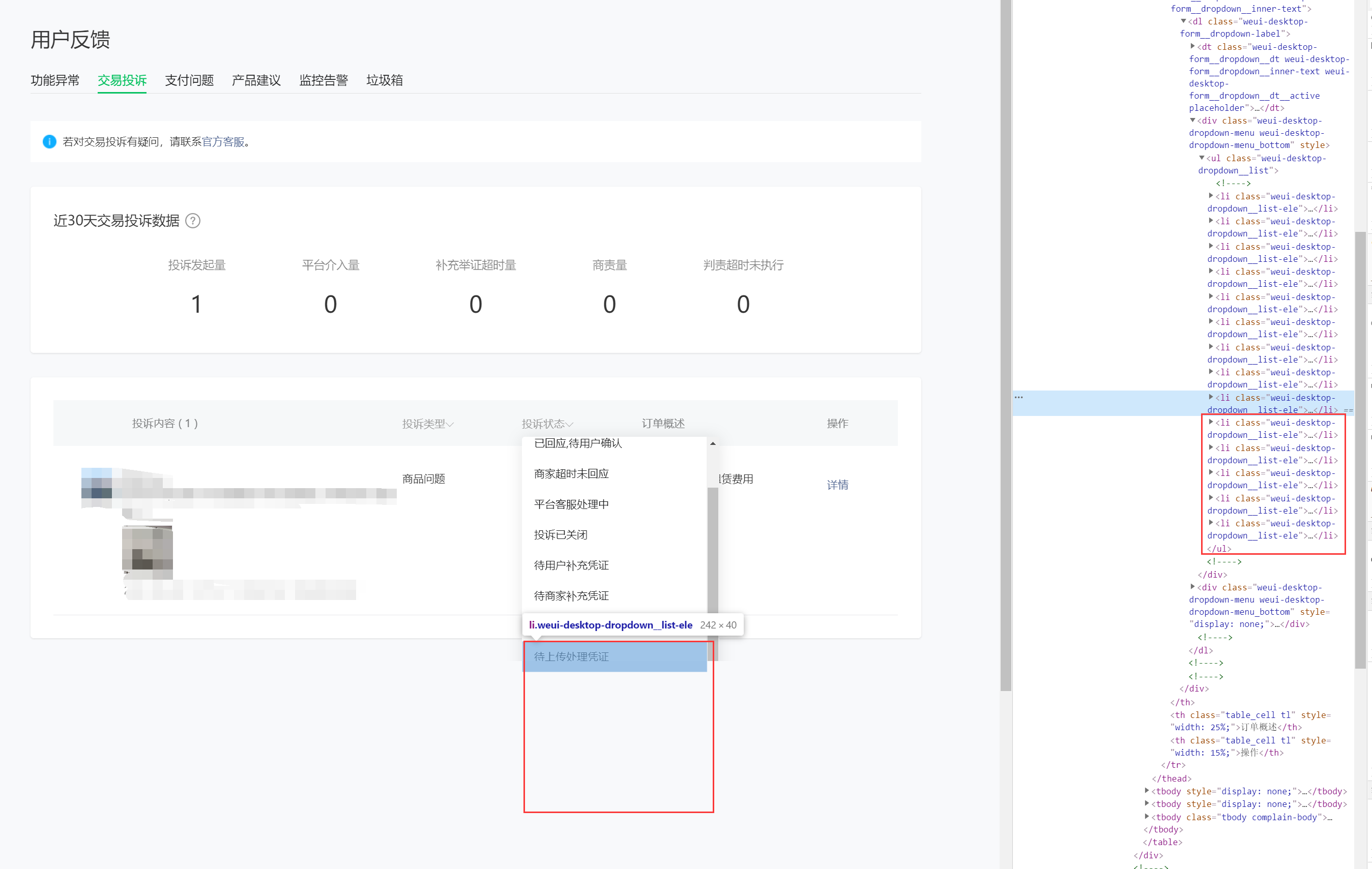Screen dimensions: 1372x869
Task: Click the help question mark icon
Action: pyautogui.click(x=193, y=220)
